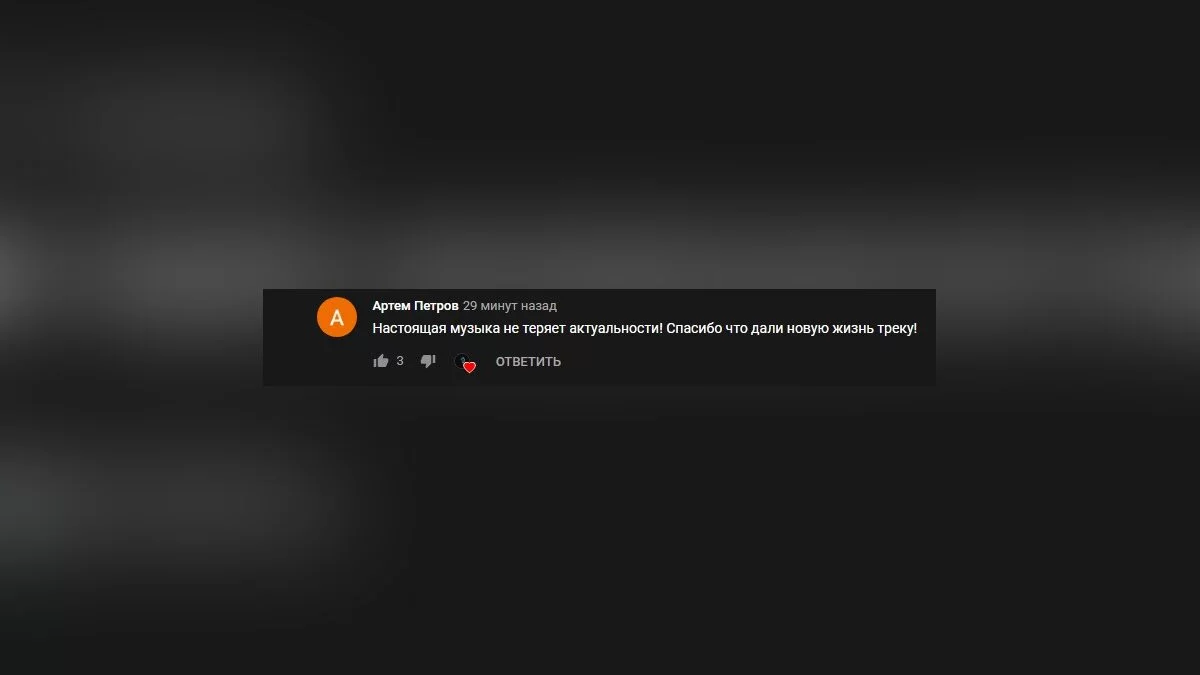Click the first name 'Артем' of the commenter
The image size is (1200, 675).
pos(391,306)
